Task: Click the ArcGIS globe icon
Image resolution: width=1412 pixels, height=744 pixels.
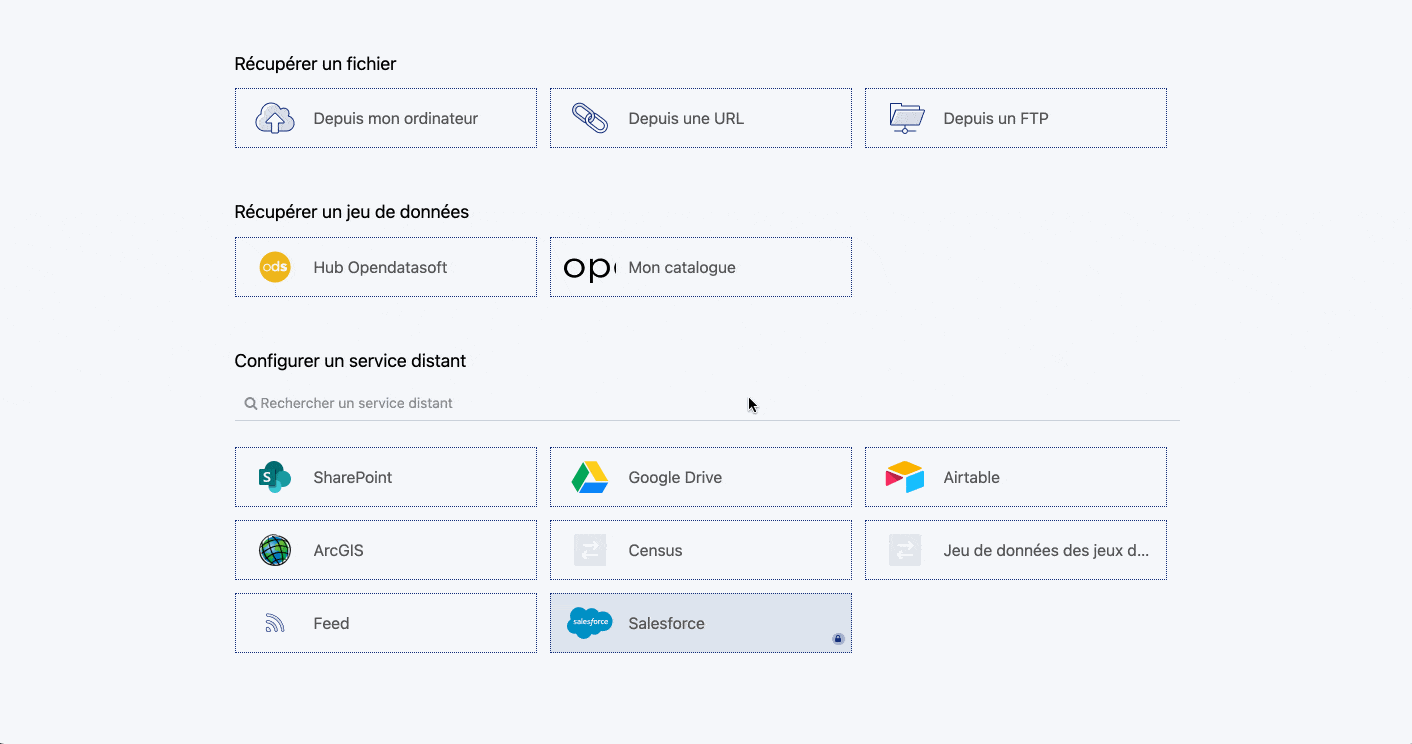Action: [x=275, y=550]
